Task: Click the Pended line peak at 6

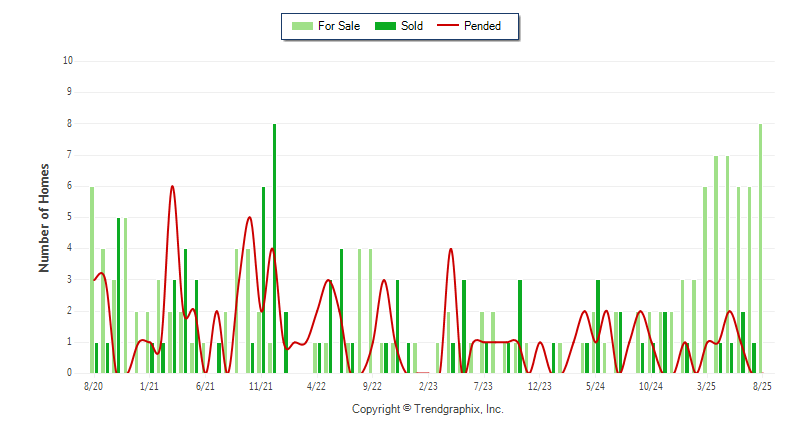Action: tap(172, 187)
